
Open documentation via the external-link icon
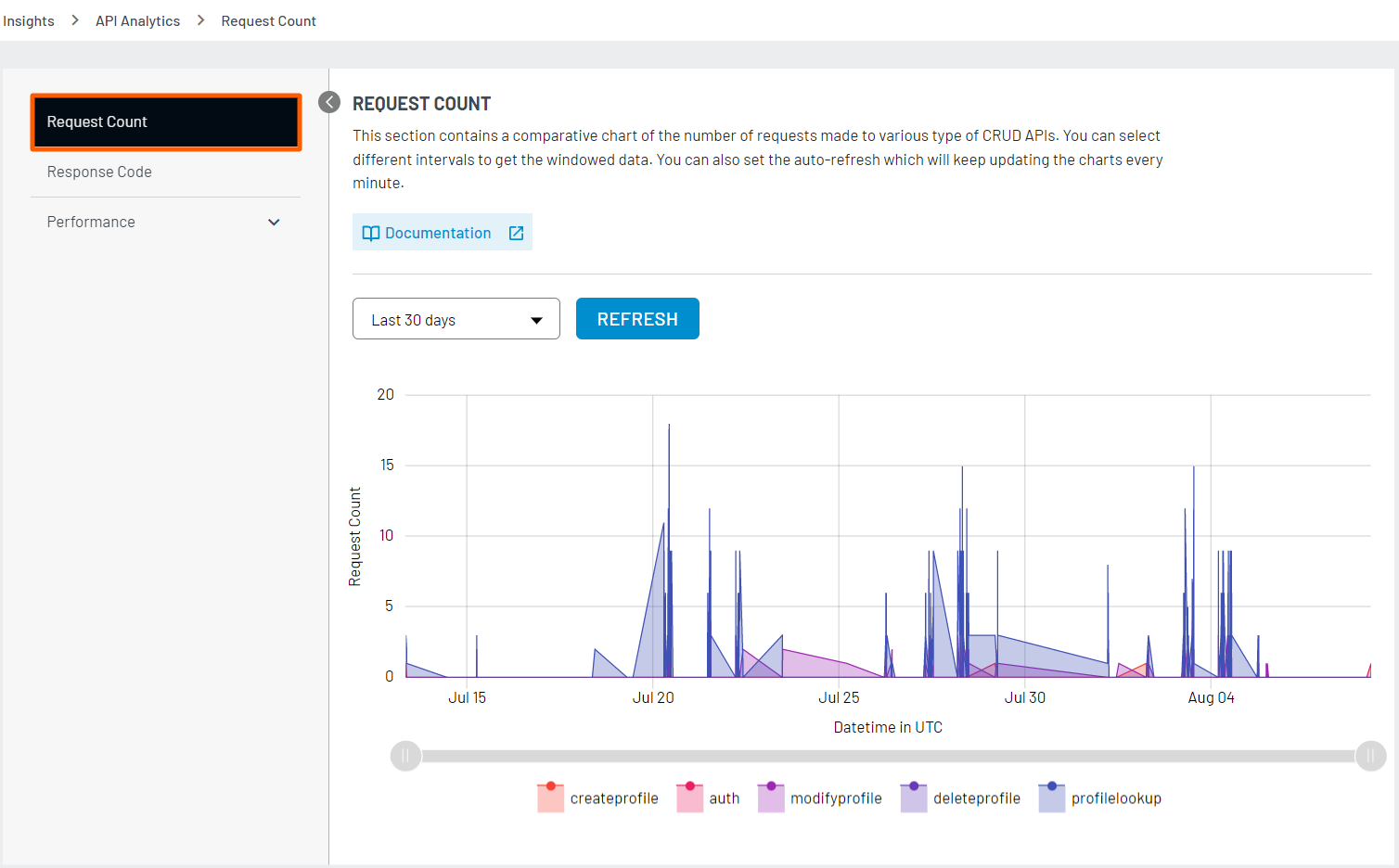coord(516,232)
